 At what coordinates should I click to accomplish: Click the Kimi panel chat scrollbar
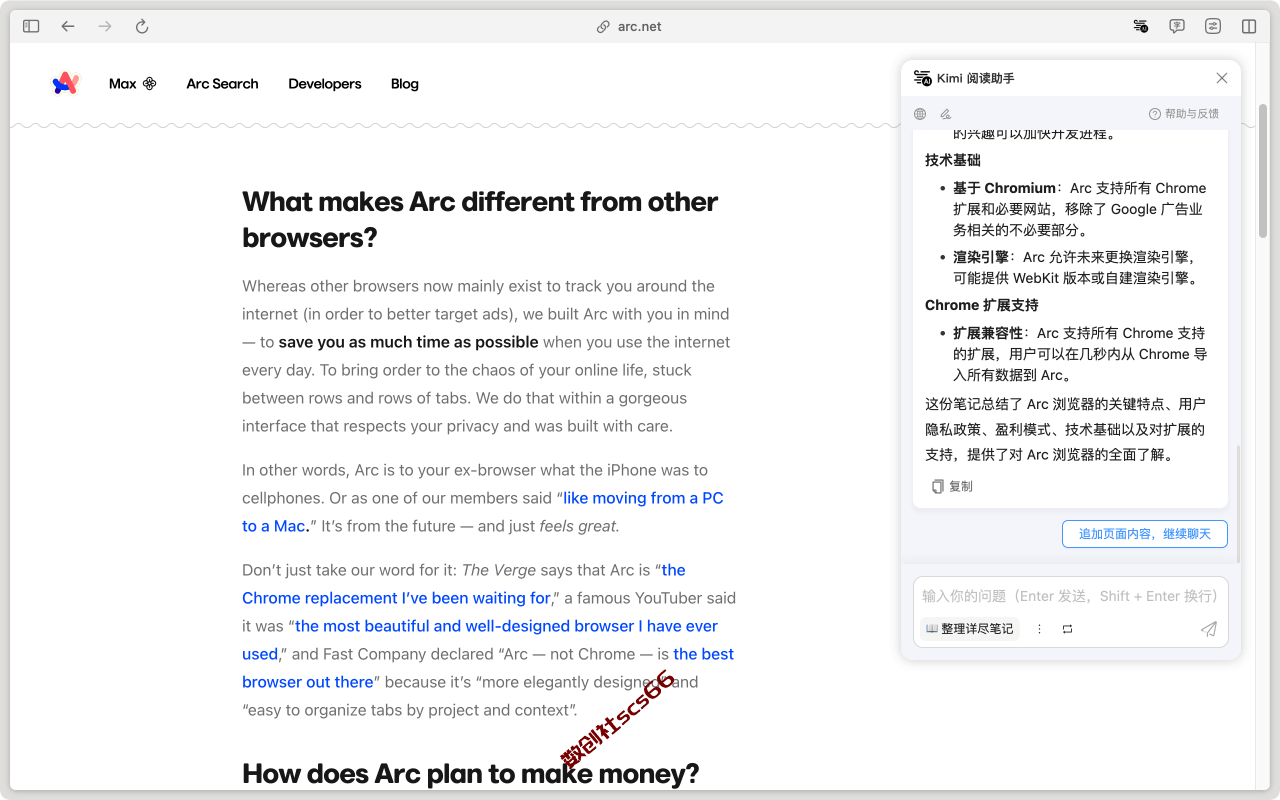1238,503
